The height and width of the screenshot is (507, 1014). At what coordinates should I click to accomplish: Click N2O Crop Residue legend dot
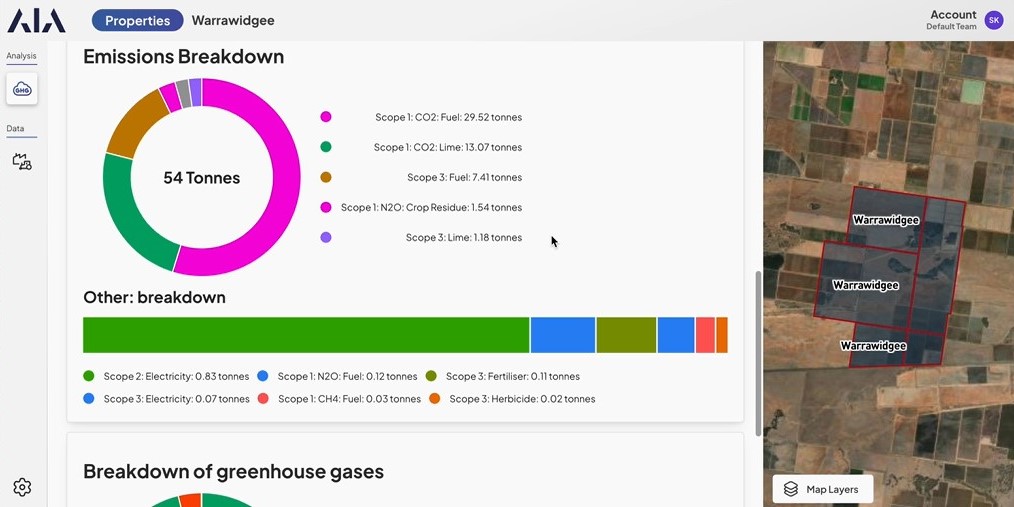[x=326, y=207]
